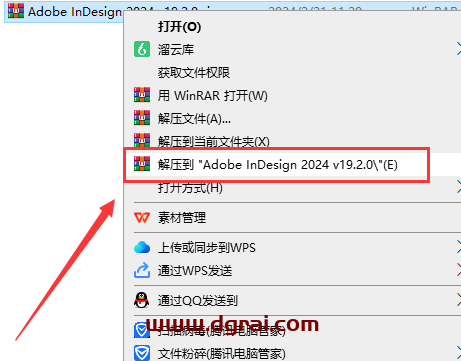Choose 文件粉碎(腾讯电脑管家)
This screenshot has height=361, width=461.
(x=222, y=354)
